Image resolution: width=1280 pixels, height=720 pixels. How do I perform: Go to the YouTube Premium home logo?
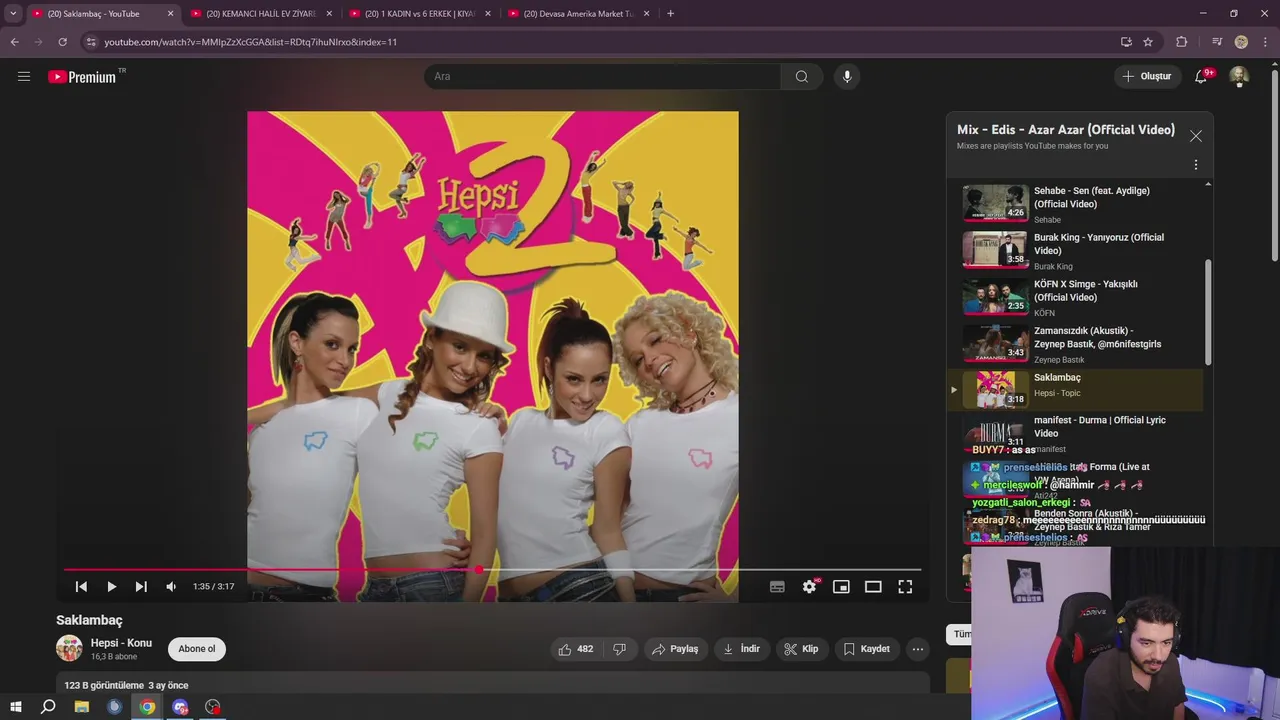click(82, 77)
